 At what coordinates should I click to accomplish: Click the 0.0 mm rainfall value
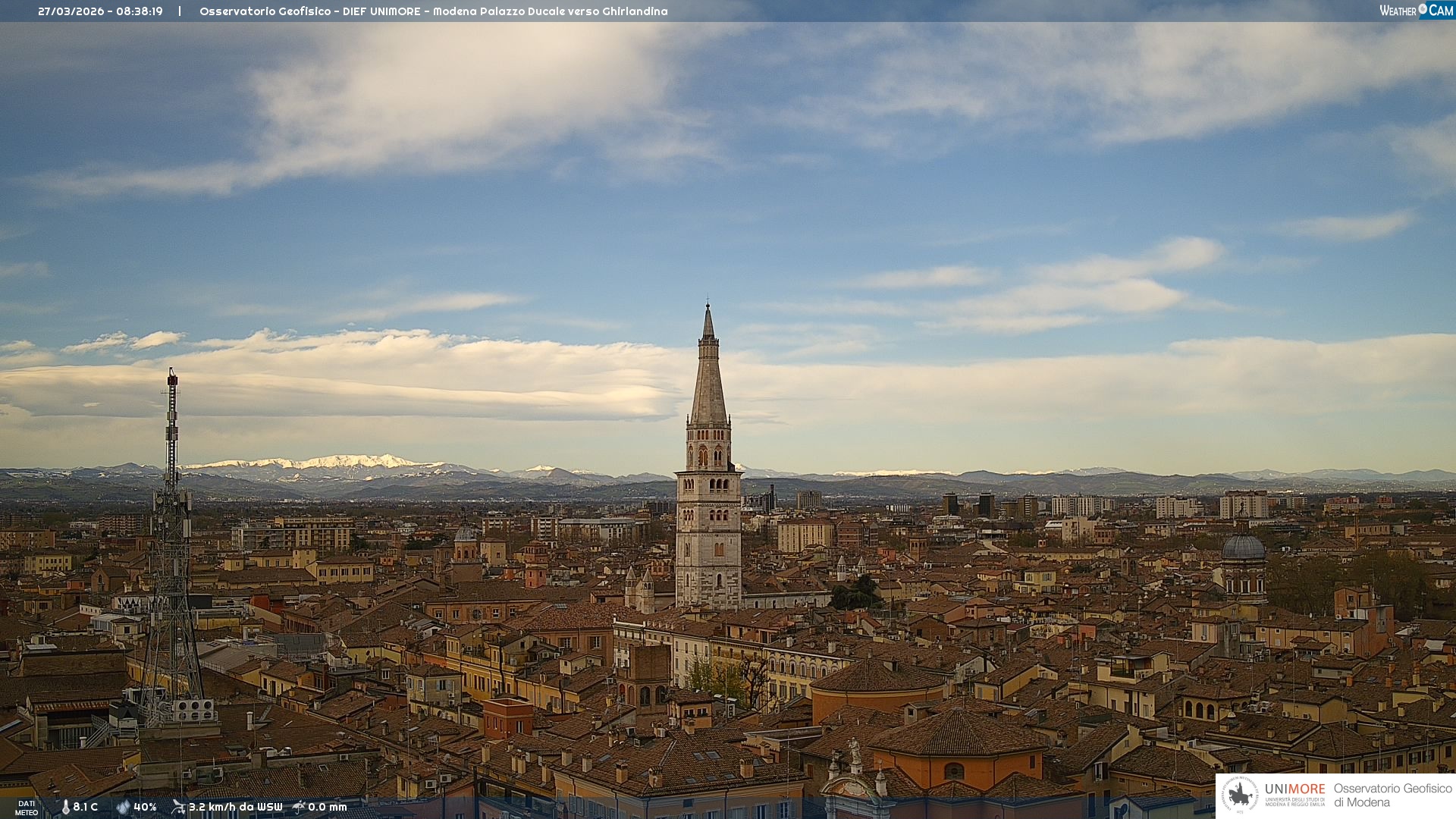[328, 807]
